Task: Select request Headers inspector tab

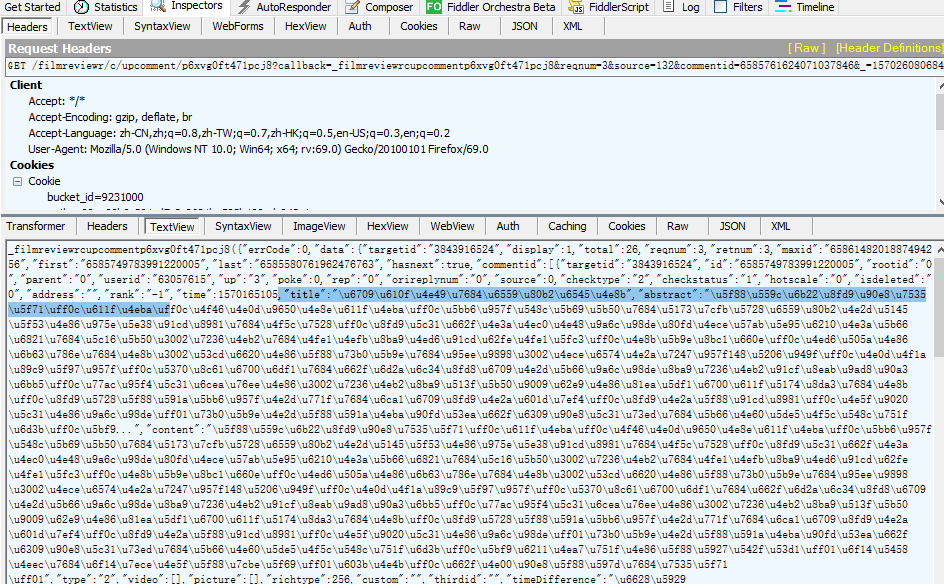Action: [27, 26]
